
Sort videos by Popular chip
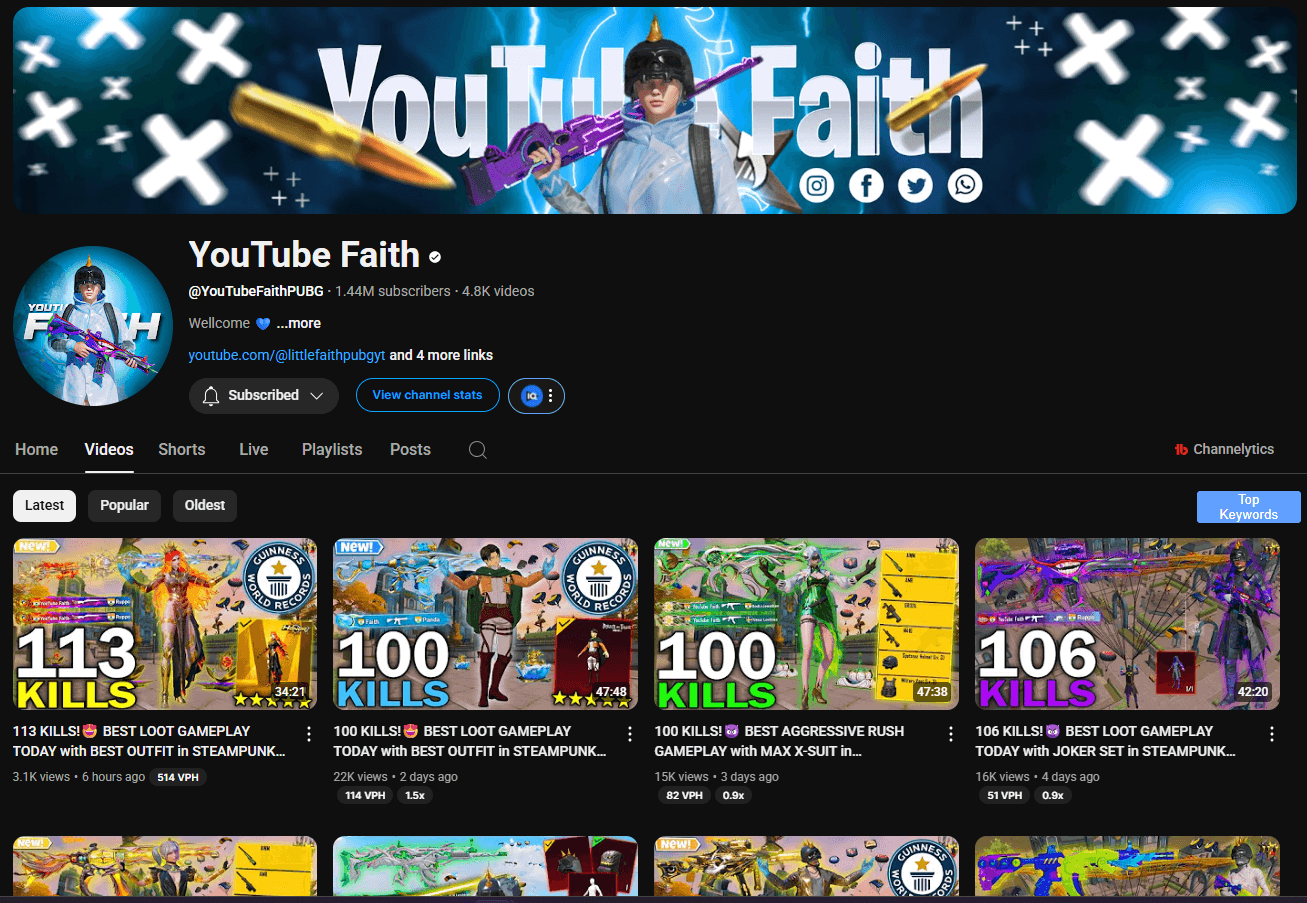[x=124, y=505]
